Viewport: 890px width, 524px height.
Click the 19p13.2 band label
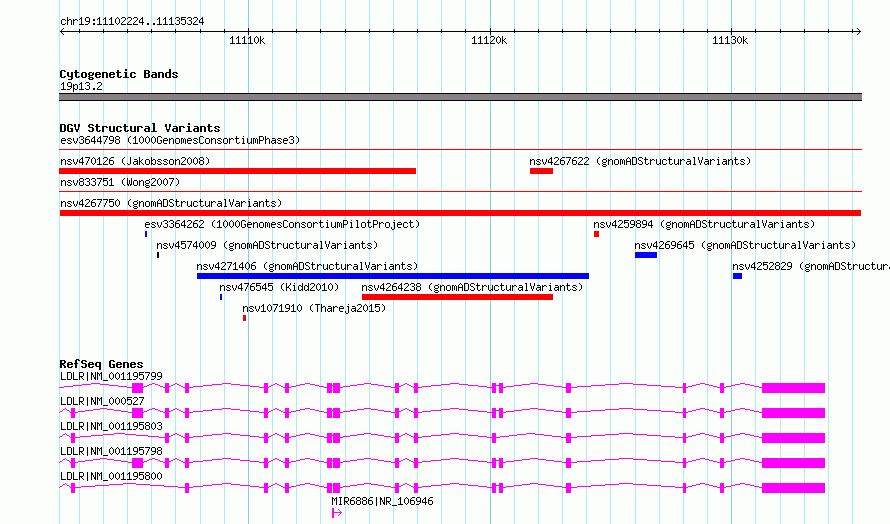pos(81,86)
